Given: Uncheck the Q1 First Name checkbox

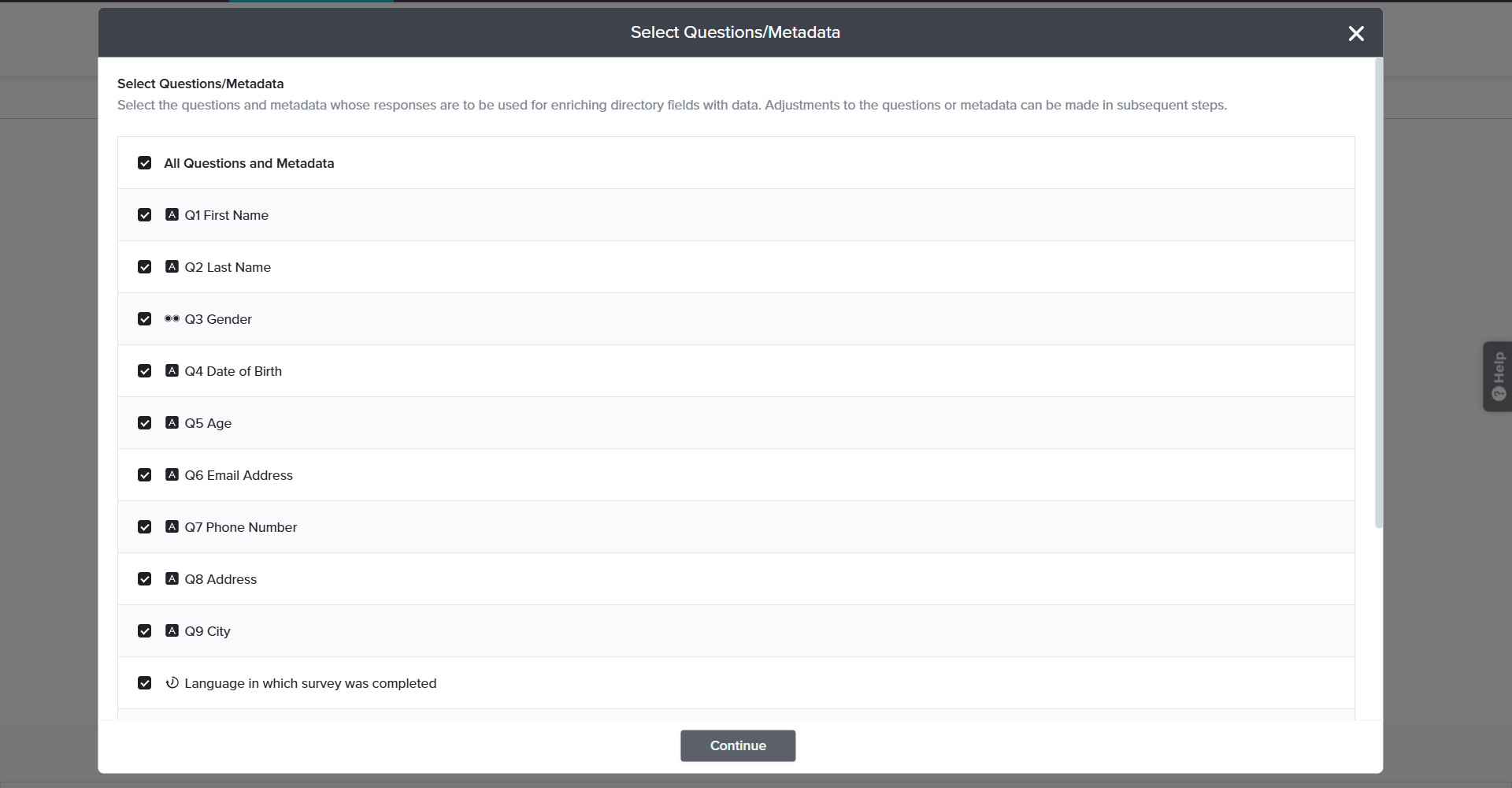Looking at the screenshot, I should click(144, 215).
